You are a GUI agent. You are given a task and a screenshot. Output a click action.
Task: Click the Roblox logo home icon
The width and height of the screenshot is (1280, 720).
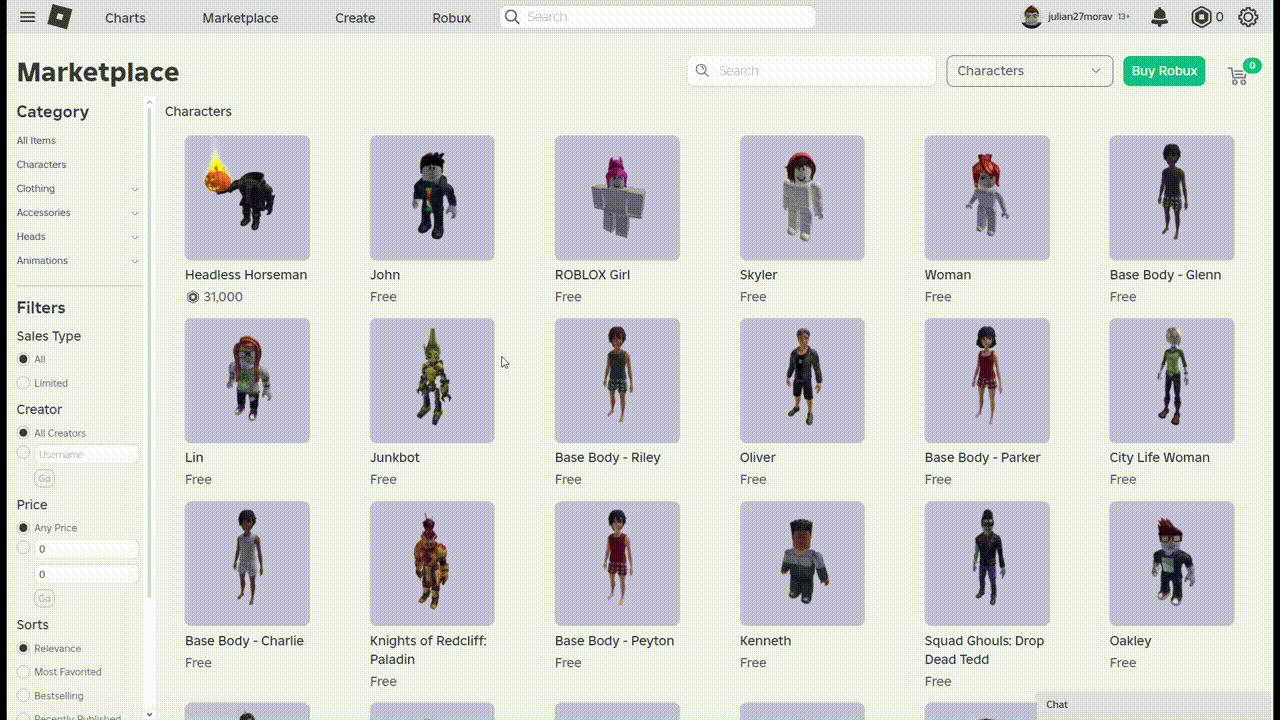coord(60,17)
